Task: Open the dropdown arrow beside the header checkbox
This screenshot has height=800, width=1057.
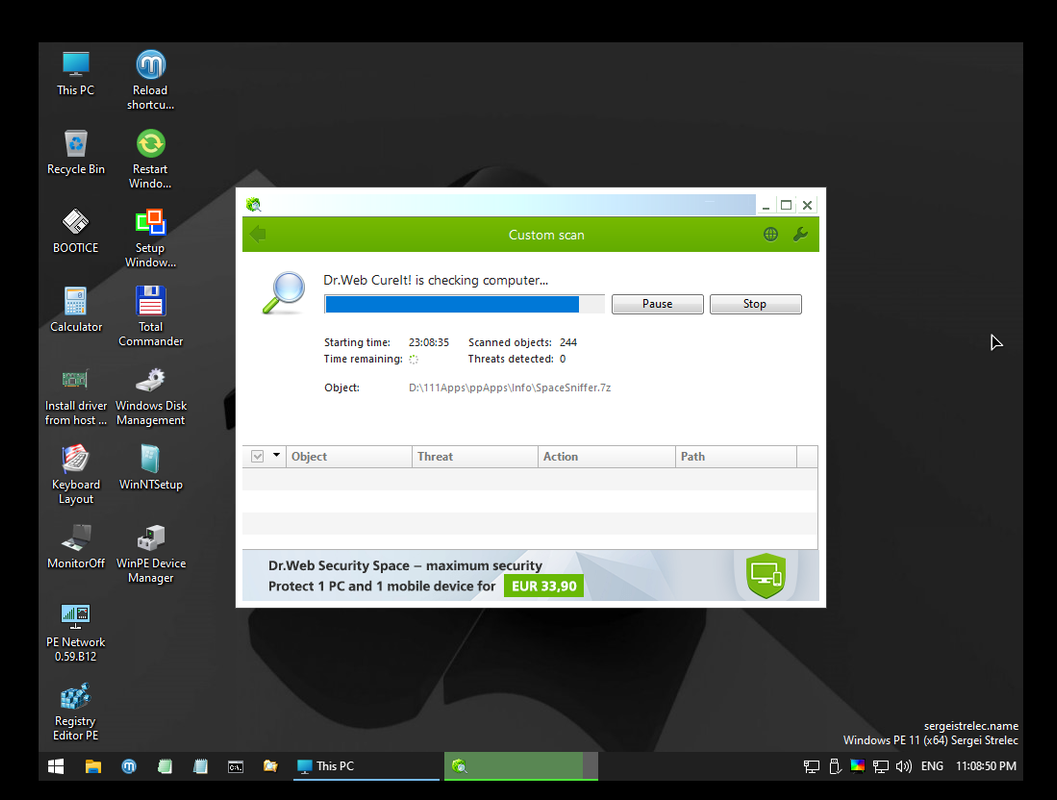Action: [x=276, y=456]
